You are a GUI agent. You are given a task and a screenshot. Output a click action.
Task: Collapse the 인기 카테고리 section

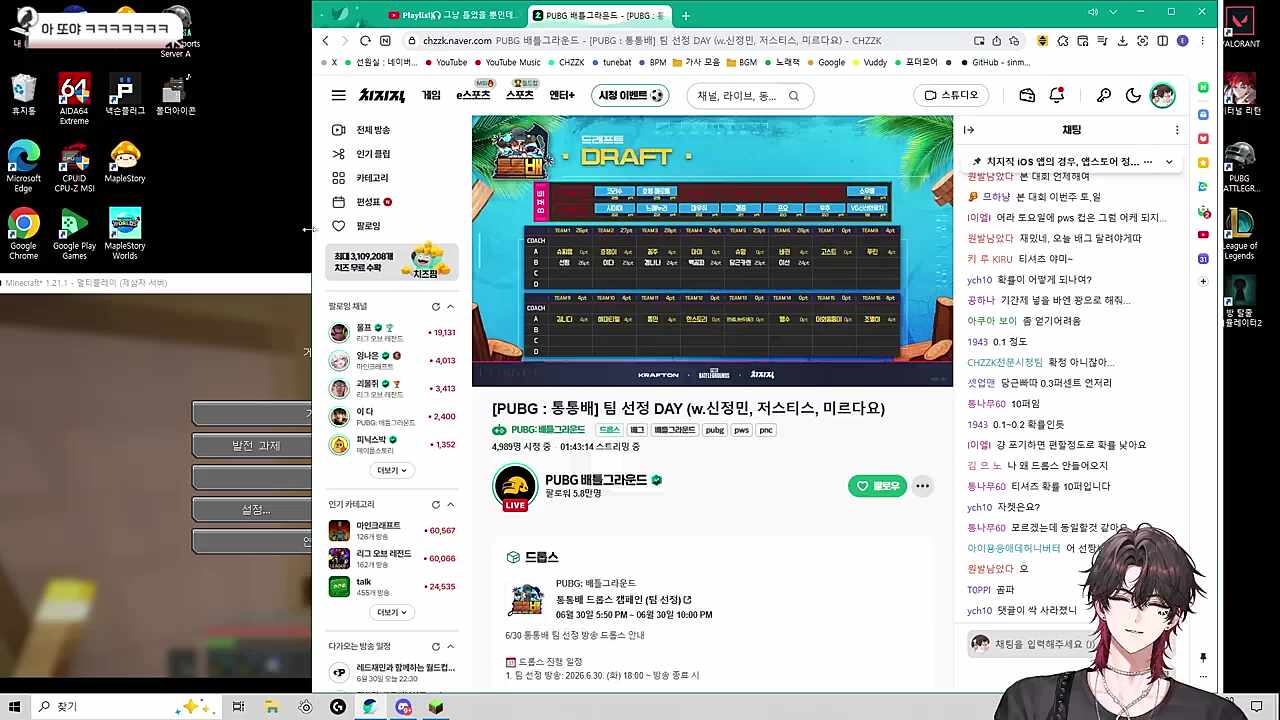pyautogui.click(x=450, y=505)
